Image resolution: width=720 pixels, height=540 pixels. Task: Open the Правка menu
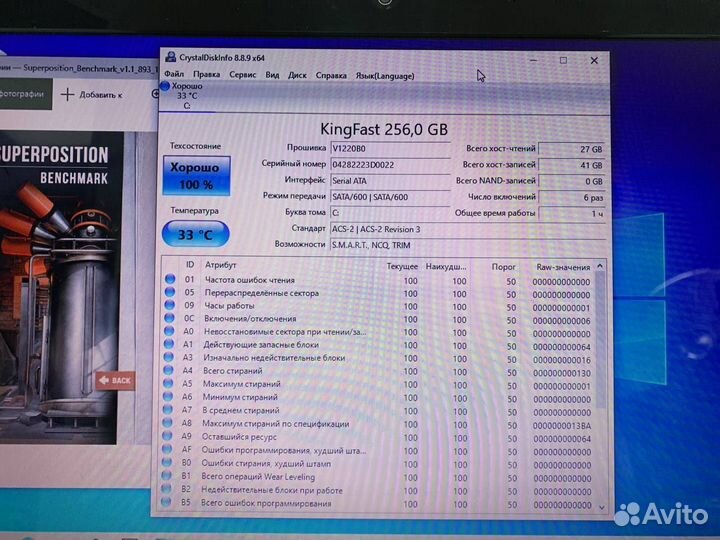(x=206, y=74)
